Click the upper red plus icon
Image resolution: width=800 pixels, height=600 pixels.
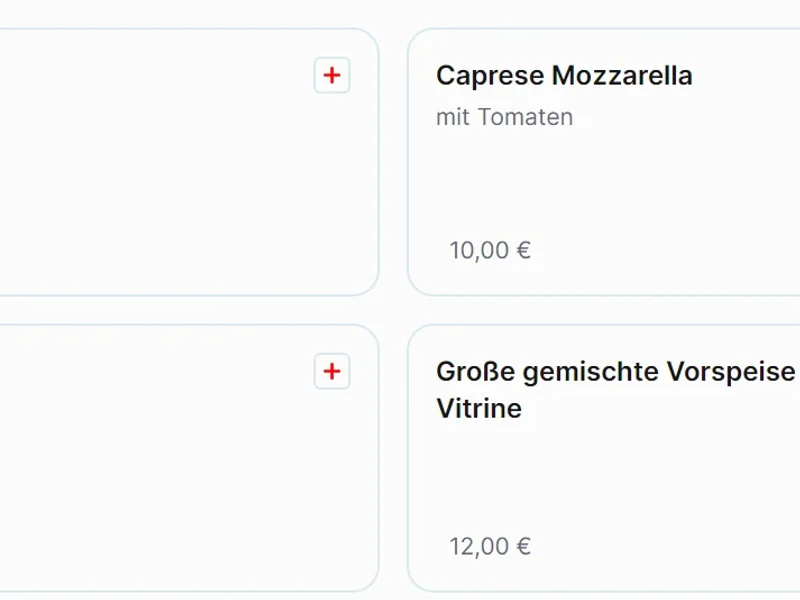(x=332, y=75)
